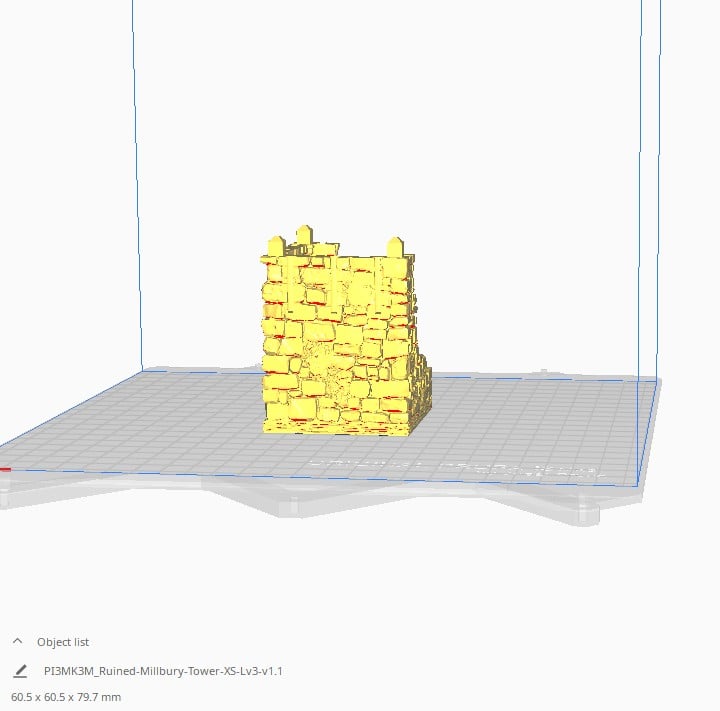Click the tower's leftmost top battlement
Viewport: 720px width, 711px height.
click(273, 246)
